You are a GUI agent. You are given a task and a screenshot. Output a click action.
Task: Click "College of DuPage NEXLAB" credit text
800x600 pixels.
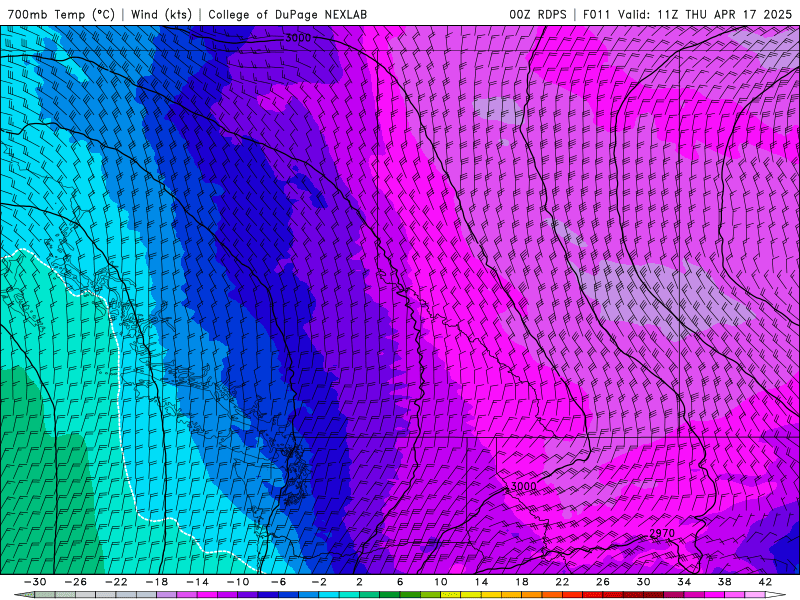click(x=287, y=14)
